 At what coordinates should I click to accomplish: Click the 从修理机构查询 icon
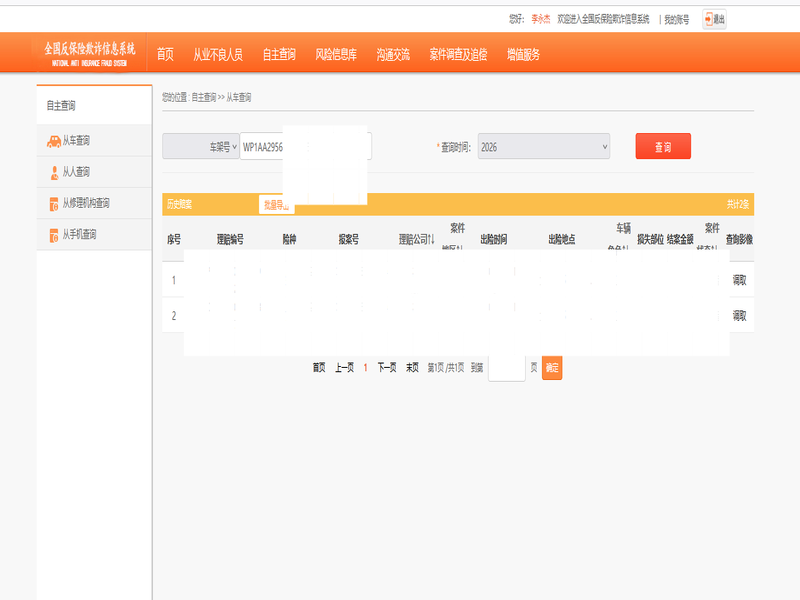[54, 204]
